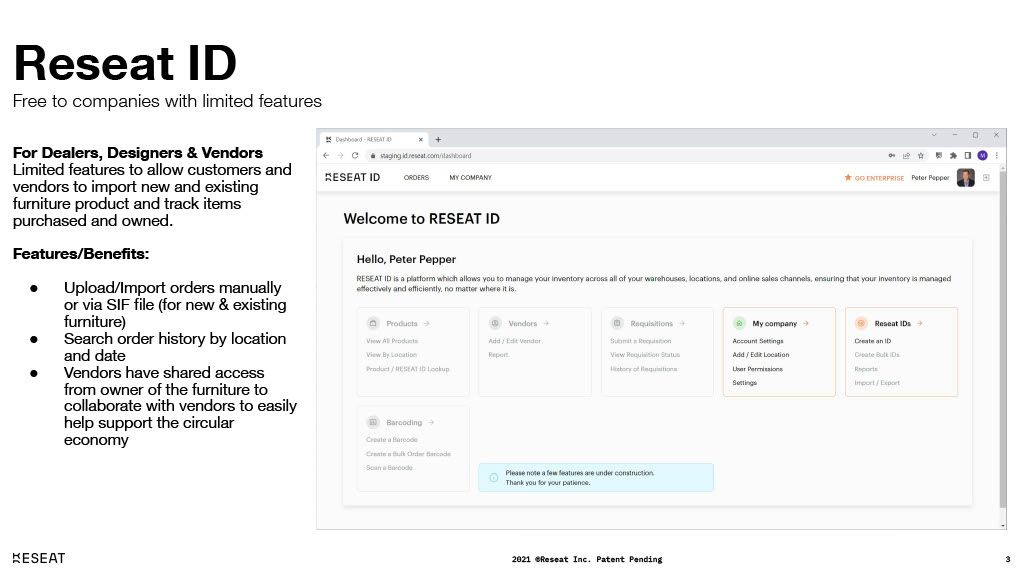The image size is (1024, 576).
Task: Click the GO ENTERPRISE link
Action: pyautogui.click(x=874, y=178)
